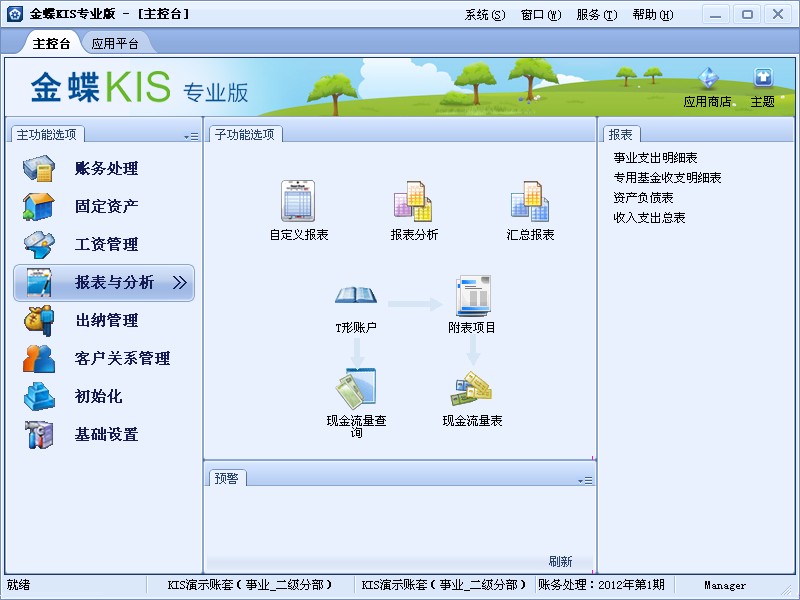
Task: Launch the 汇总报表 icon
Action: [x=530, y=201]
